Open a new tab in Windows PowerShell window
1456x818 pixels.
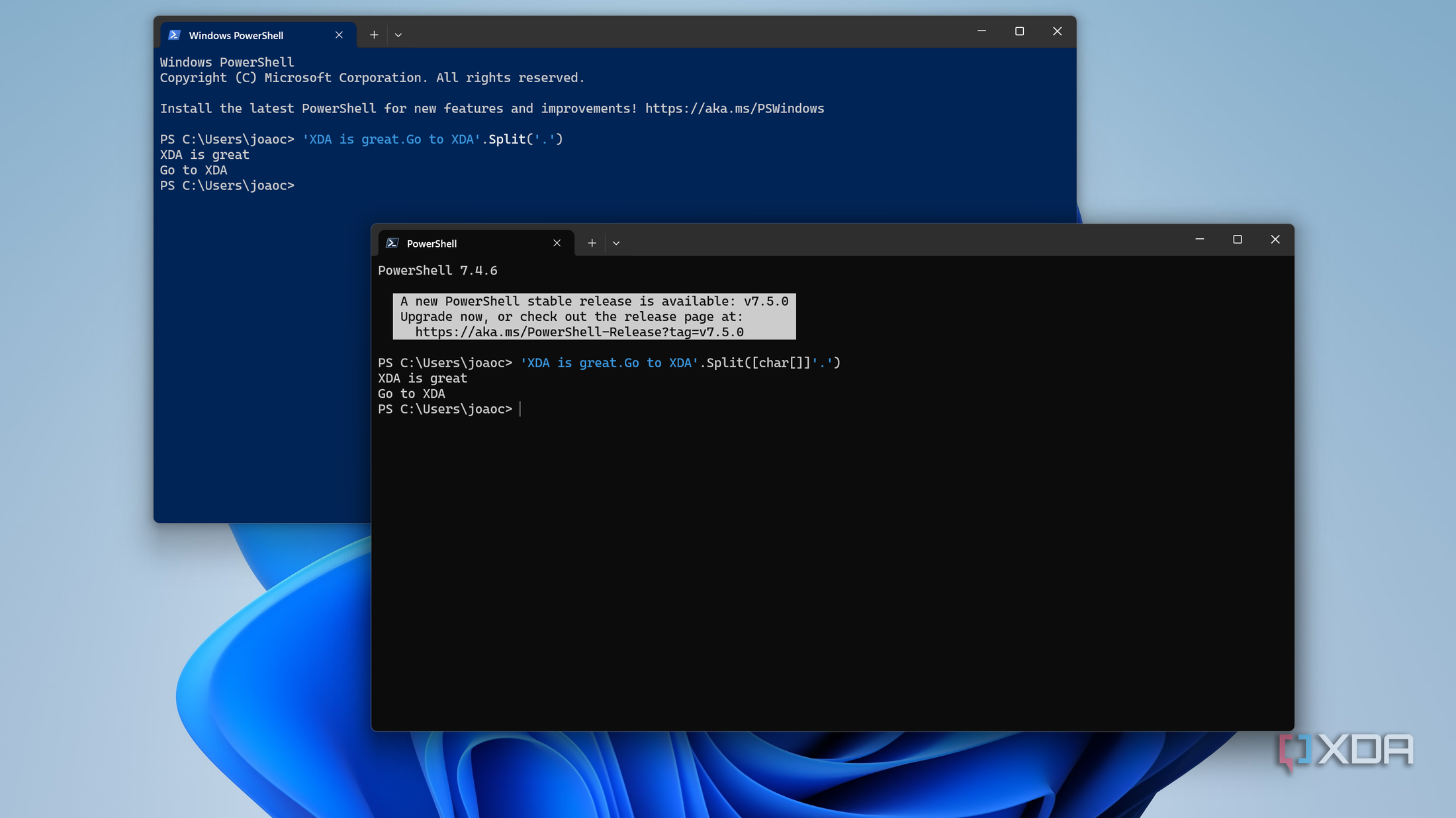[x=374, y=34]
